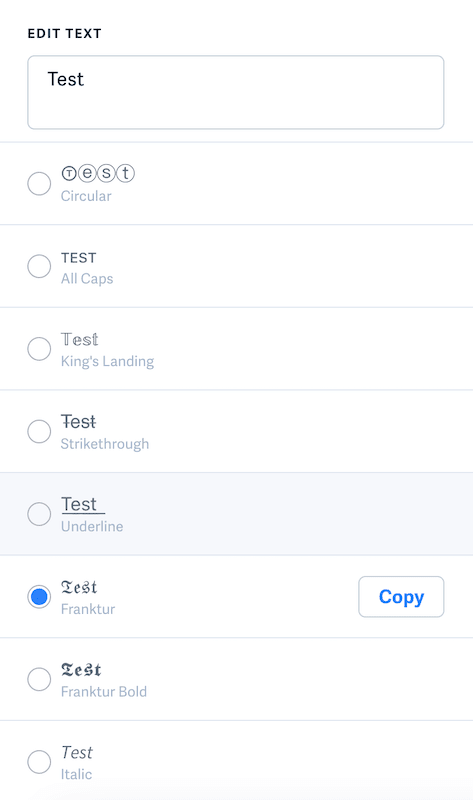Click the italic Test preview text
473x800 pixels.
click(77, 753)
